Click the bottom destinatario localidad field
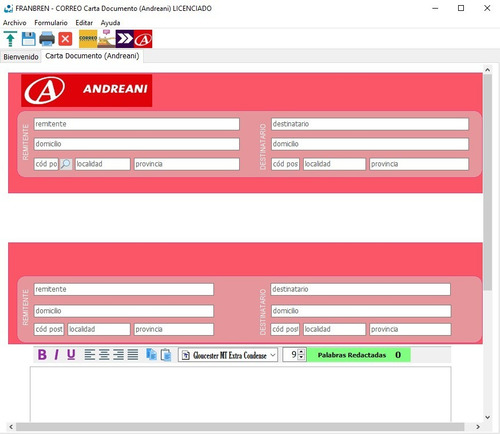This screenshot has height=434, width=500. click(x=334, y=329)
